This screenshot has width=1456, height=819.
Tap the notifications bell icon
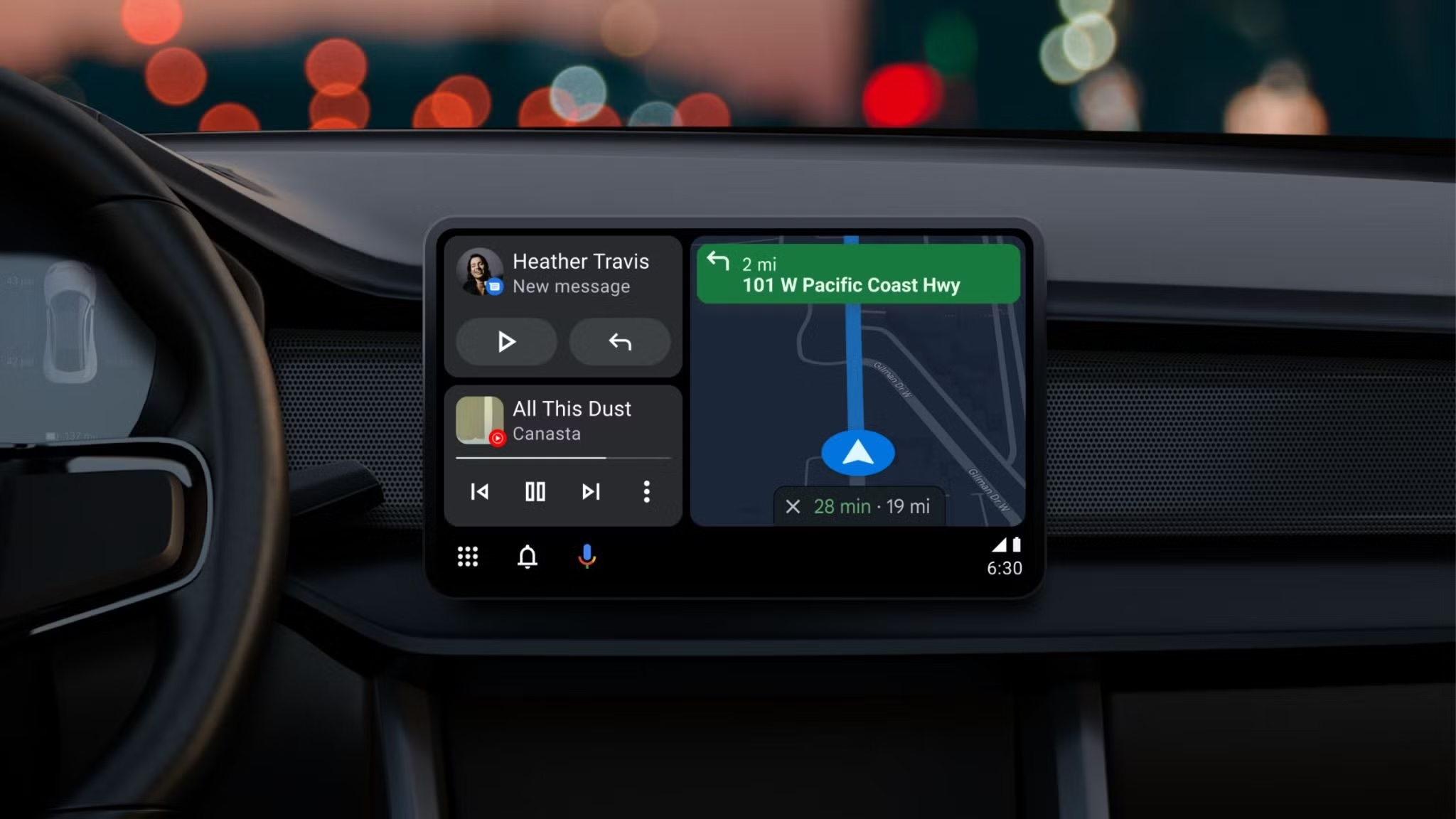(526, 557)
